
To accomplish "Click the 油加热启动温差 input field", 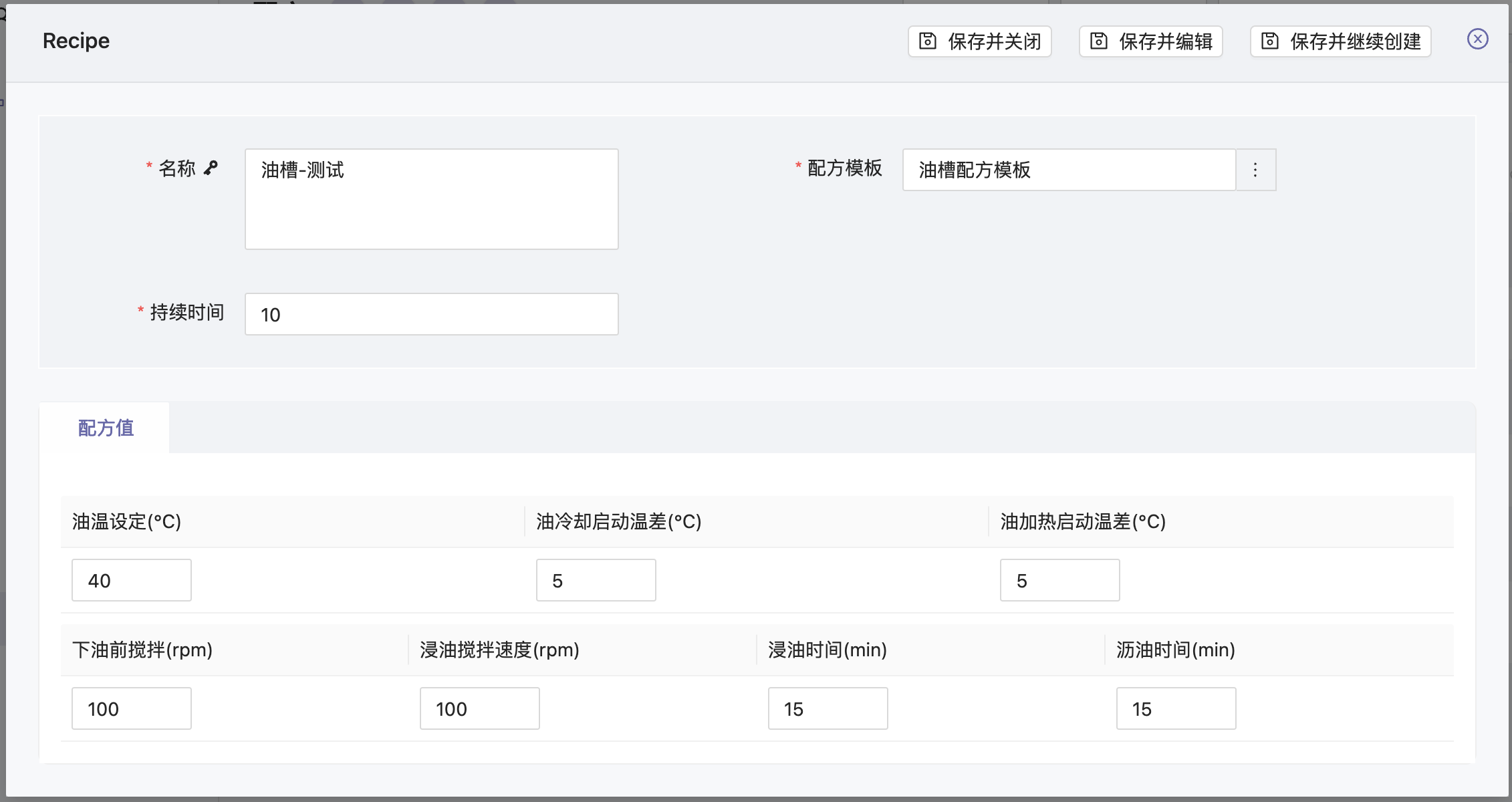I will coord(1059,580).
